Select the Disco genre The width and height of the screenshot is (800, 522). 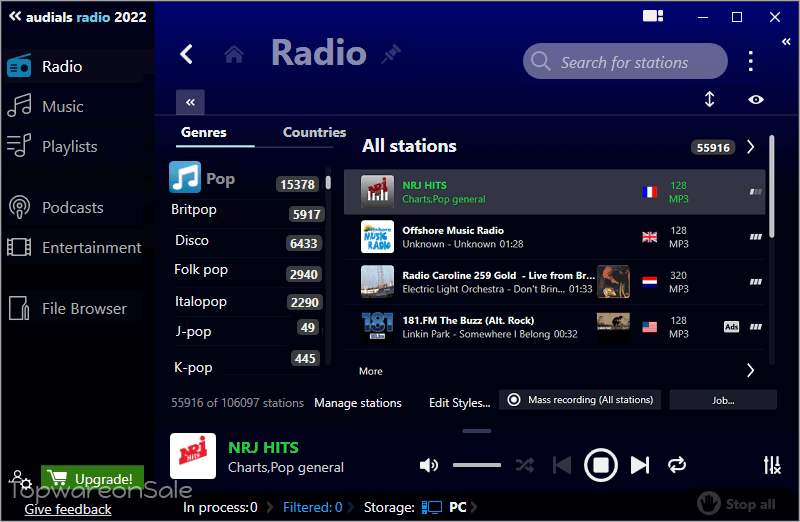246,240
